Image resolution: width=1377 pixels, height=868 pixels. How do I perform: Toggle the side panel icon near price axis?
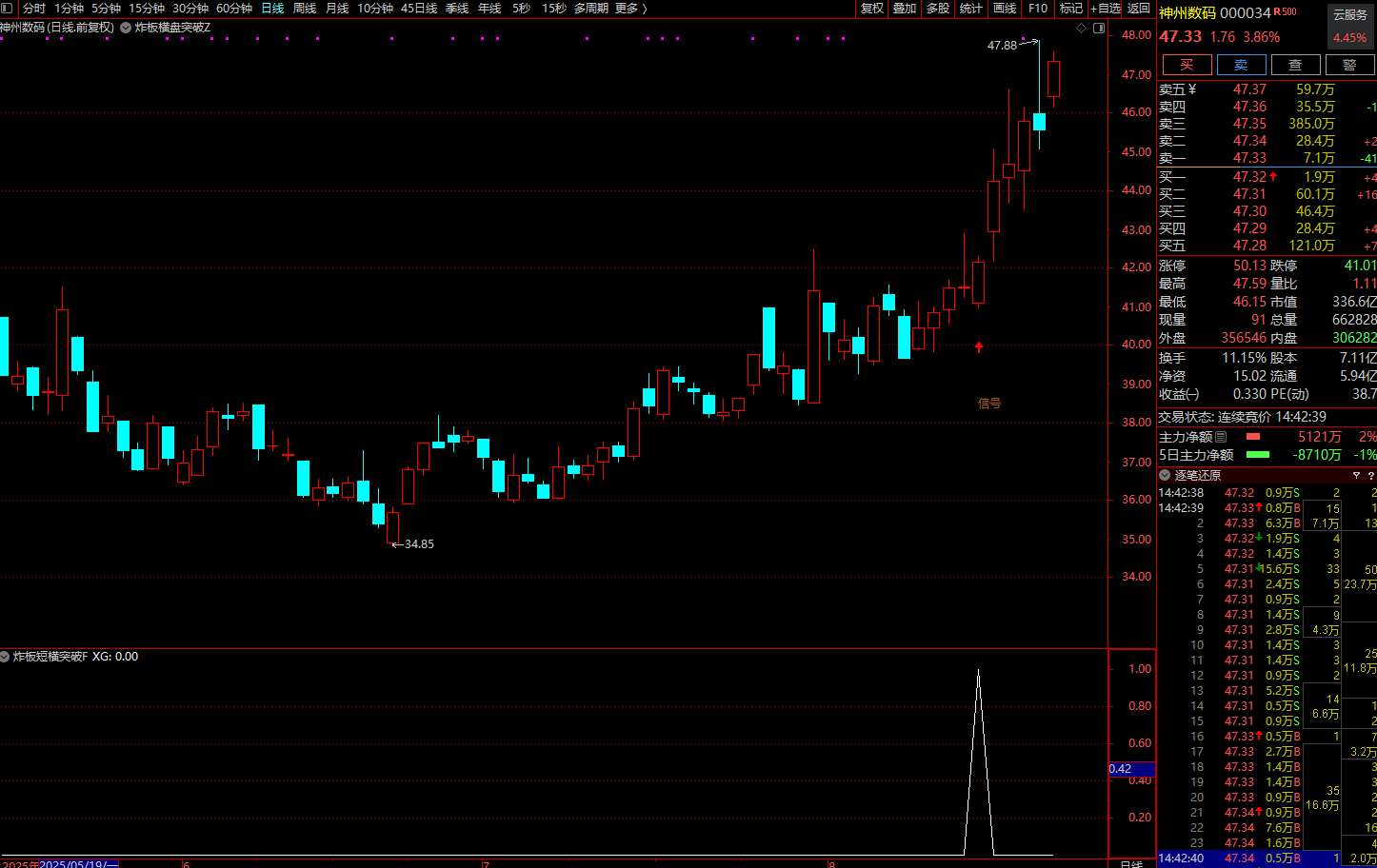[1099, 29]
